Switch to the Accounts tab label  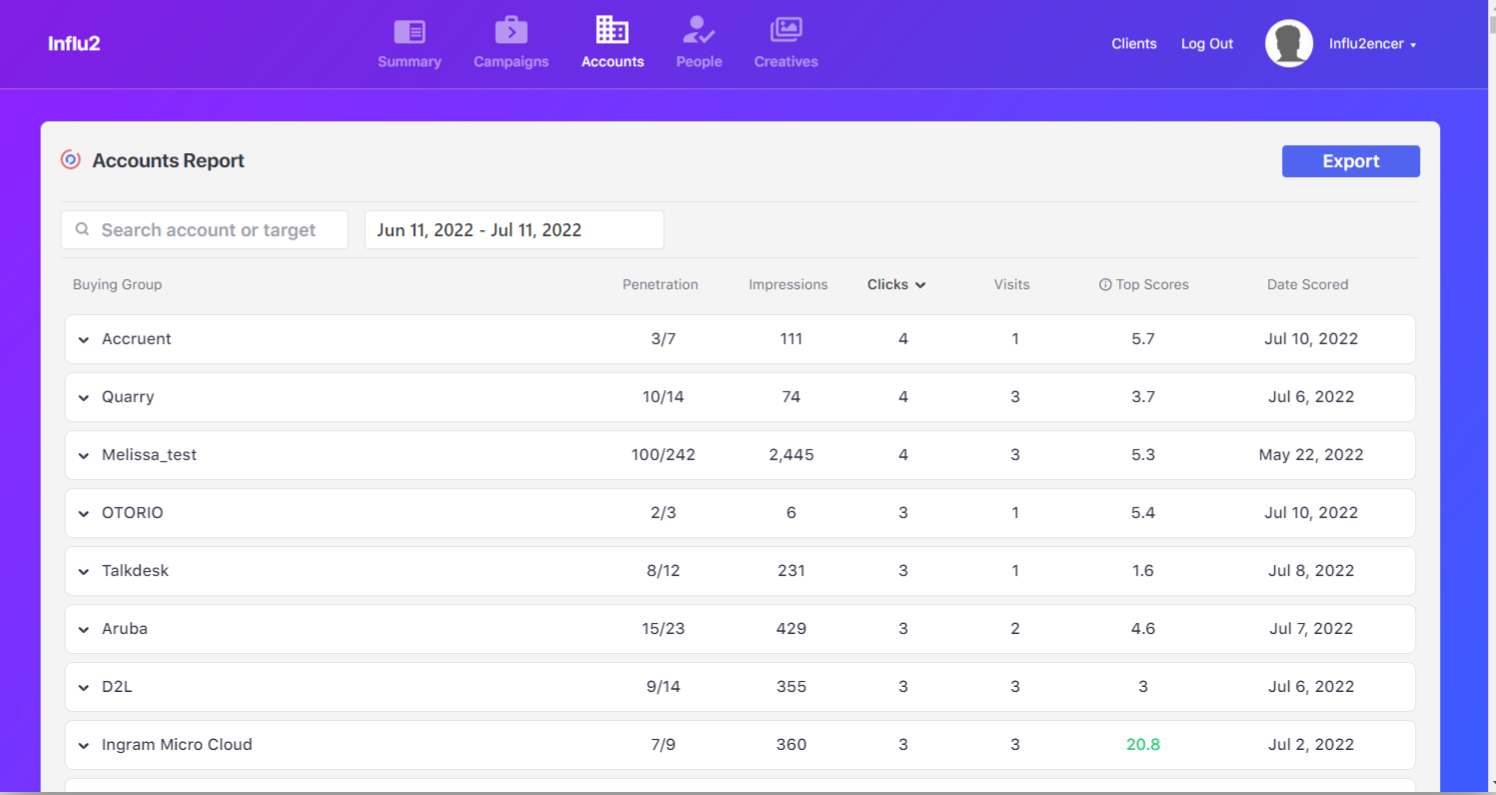tap(613, 62)
